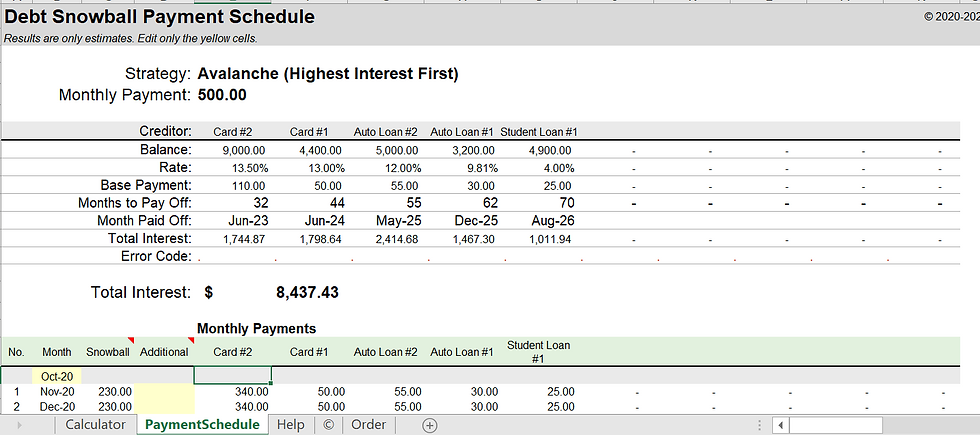Switch to the Calculator sheet tab
Screen dimensions: 980x435
click(x=96, y=425)
